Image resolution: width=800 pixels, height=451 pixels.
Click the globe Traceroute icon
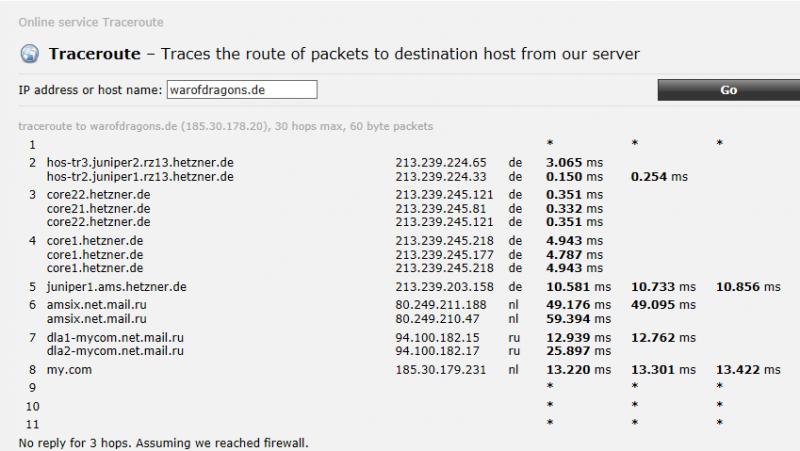coord(30,54)
